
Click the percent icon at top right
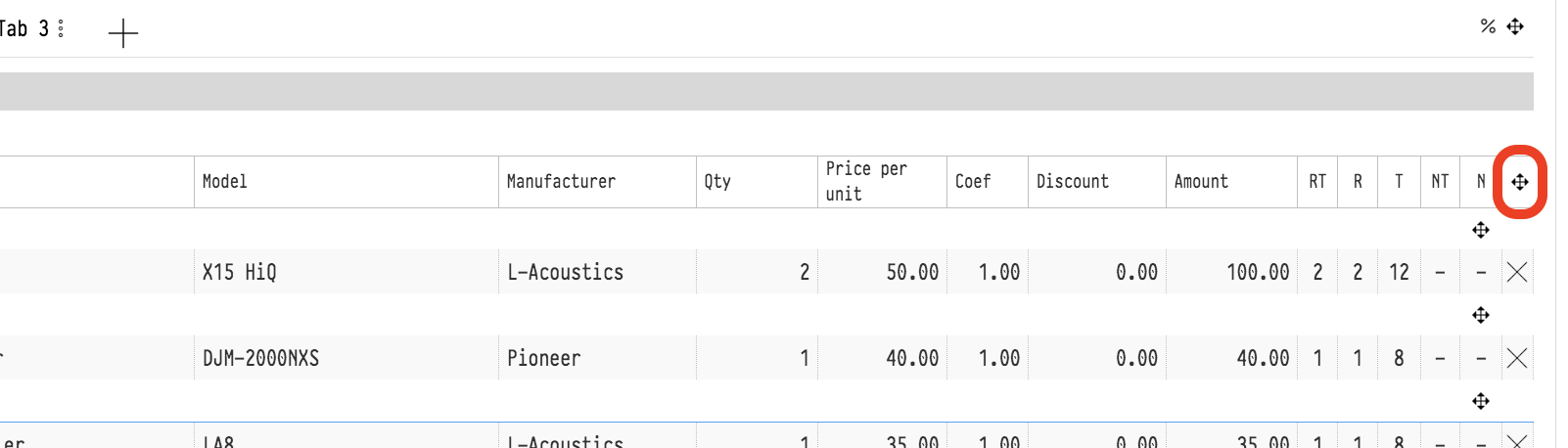pyautogui.click(x=1488, y=26)
